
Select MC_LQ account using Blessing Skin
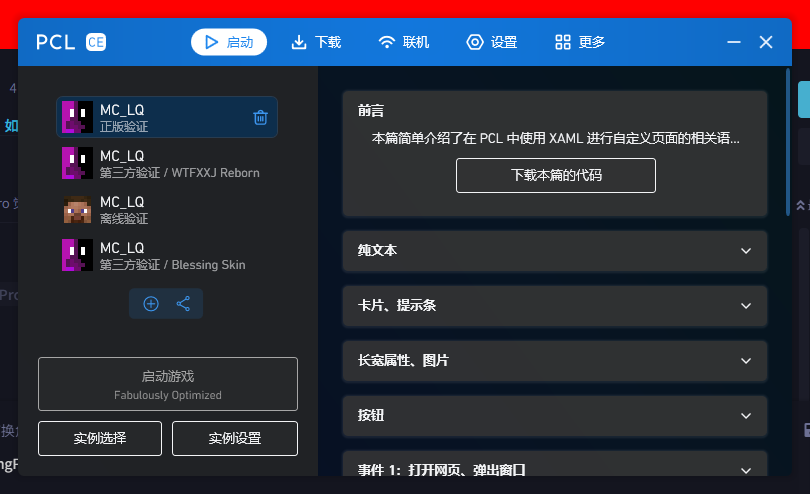coord(166,256)
